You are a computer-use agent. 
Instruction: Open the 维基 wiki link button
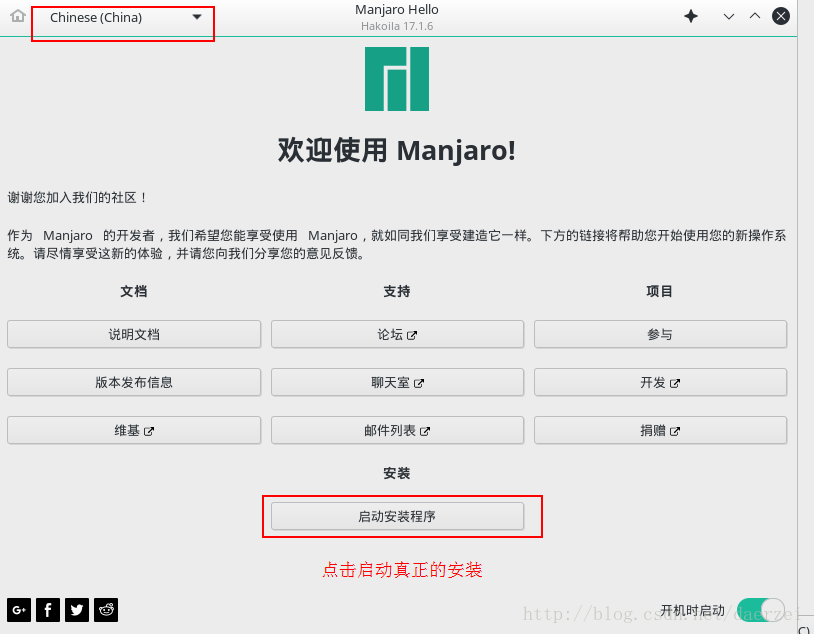tap(134, 430)
